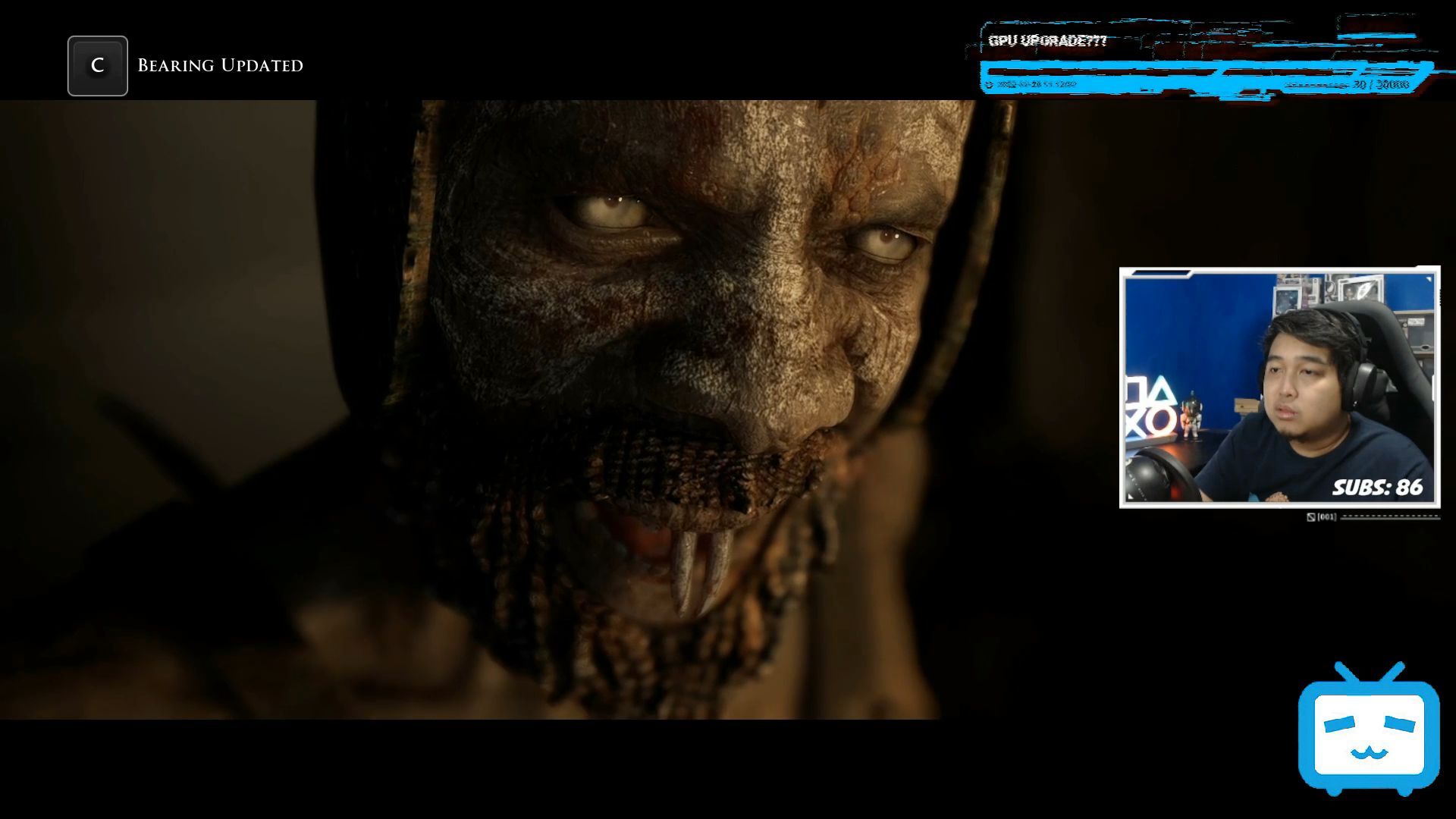Click the Bearing Updated notification text
The width and height of the screenshot is (1456, 819).
[x=220, y=66]
